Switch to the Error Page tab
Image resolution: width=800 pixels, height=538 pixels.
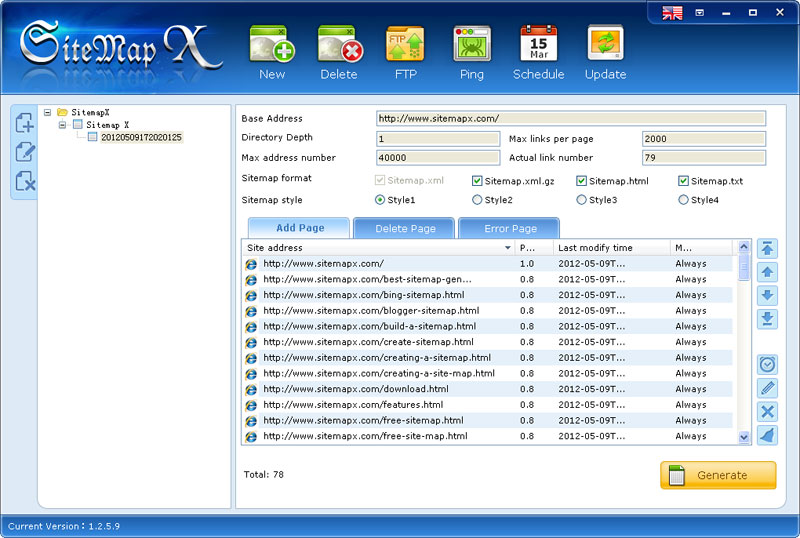510,228
